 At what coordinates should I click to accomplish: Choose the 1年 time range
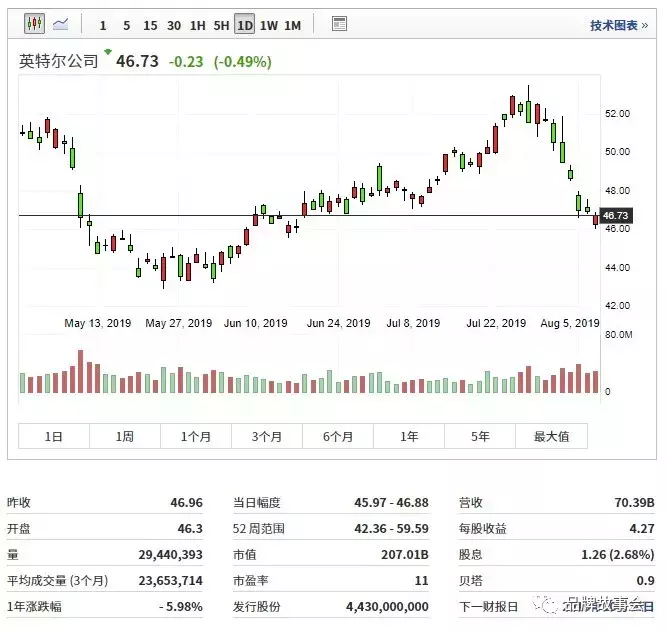(x=409, y=436)
